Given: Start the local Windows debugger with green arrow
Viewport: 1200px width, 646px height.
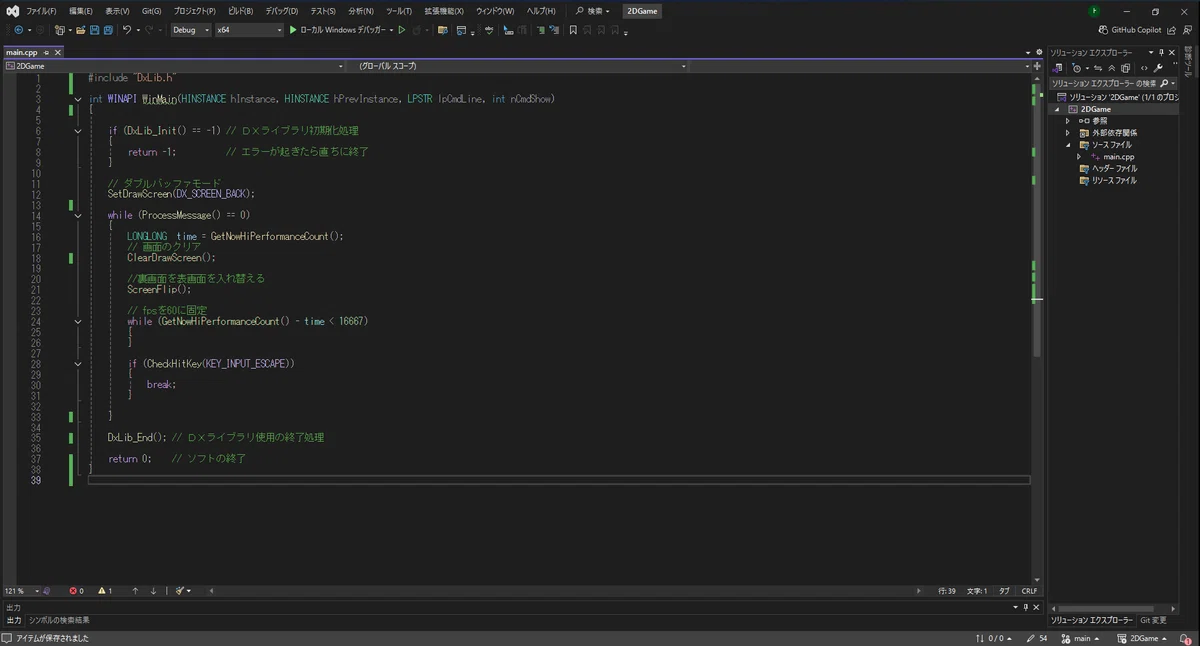Looking at the screenshot, I should 292,30.
